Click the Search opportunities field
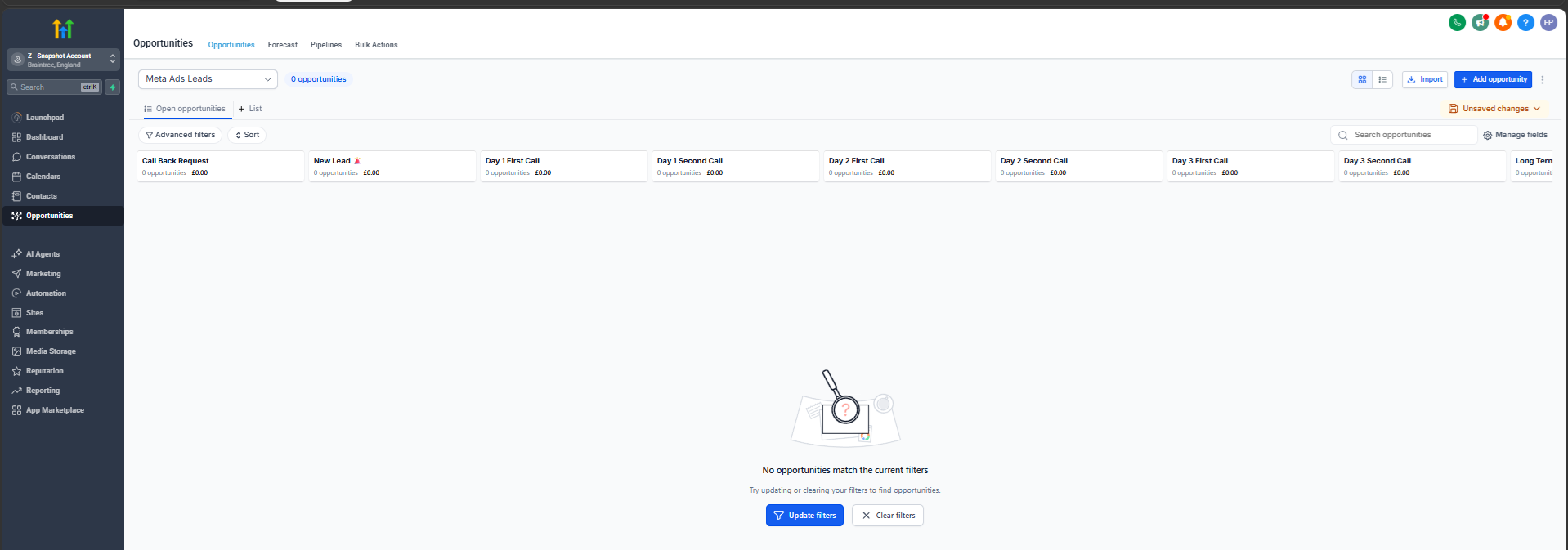The width and height of the screenshot is (1568, 550). pos(1404,135)
